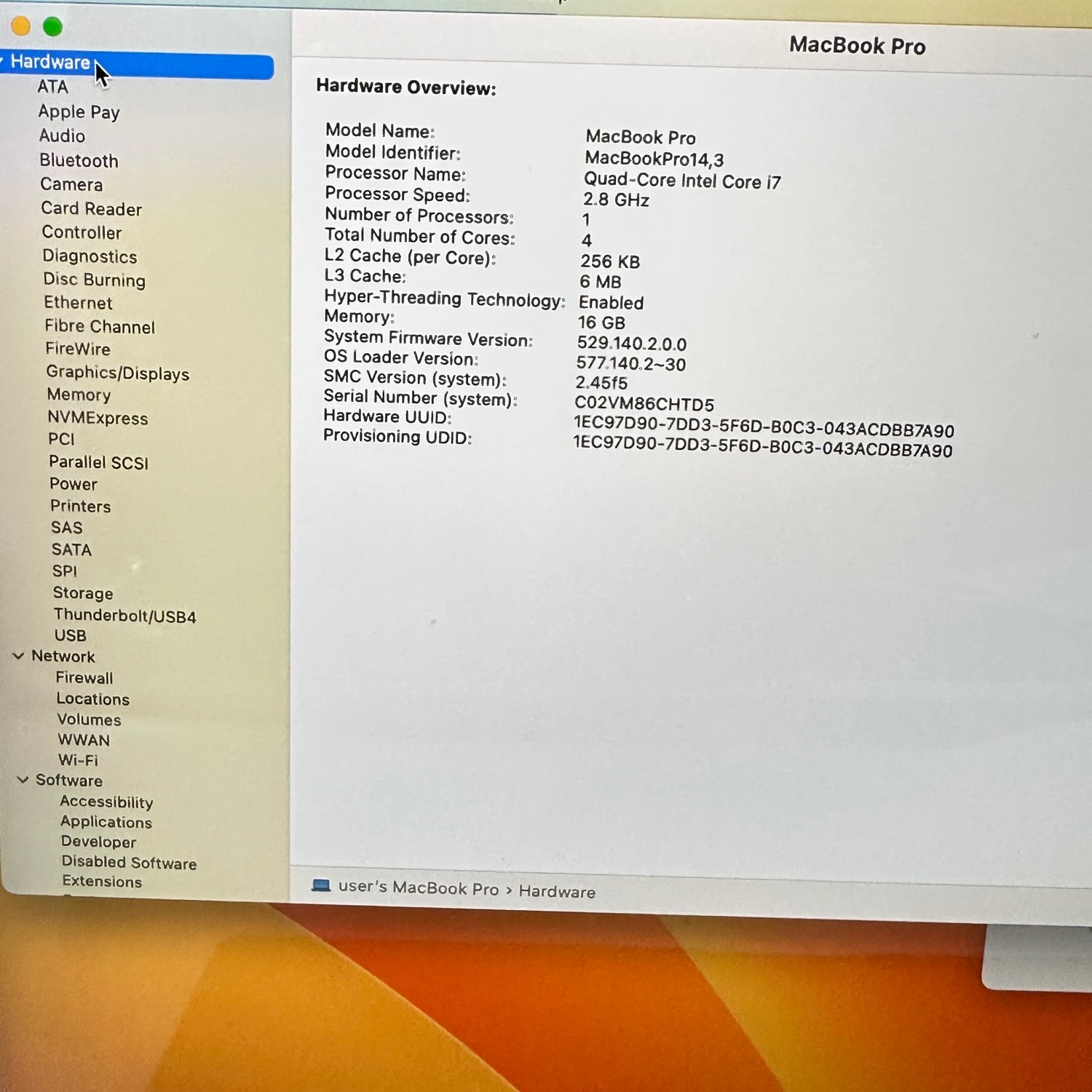Click the yellow minimize window button
This screenshot has height=1092, width=1092.
coord(20,26)
